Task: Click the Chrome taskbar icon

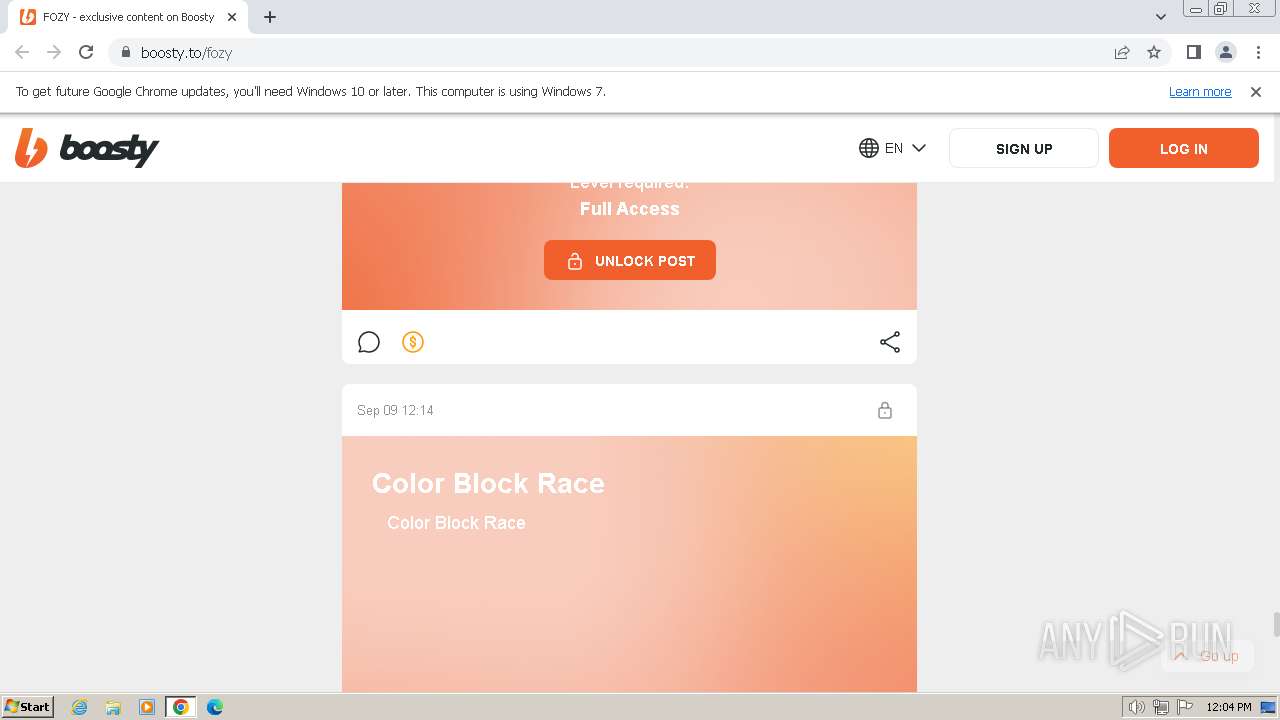Action: [x=181, y=707]
